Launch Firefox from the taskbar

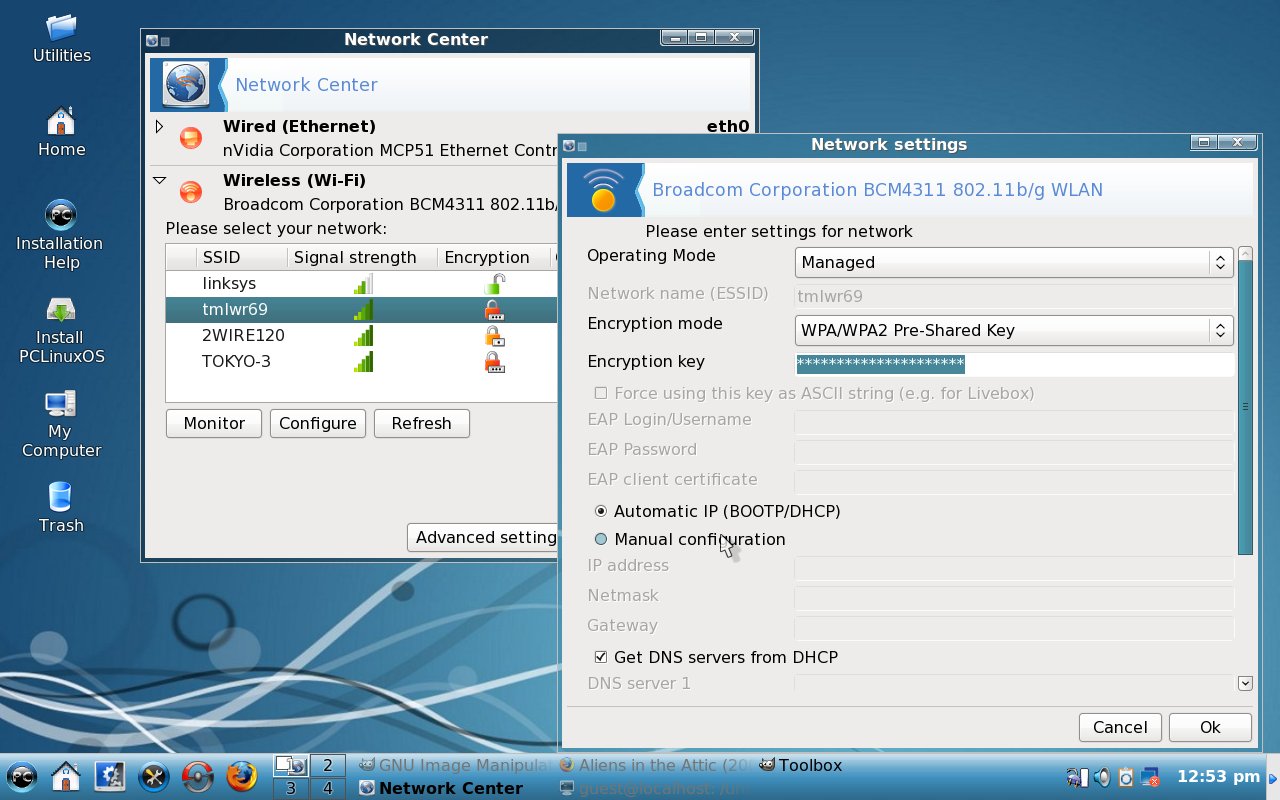click(241, 775)
